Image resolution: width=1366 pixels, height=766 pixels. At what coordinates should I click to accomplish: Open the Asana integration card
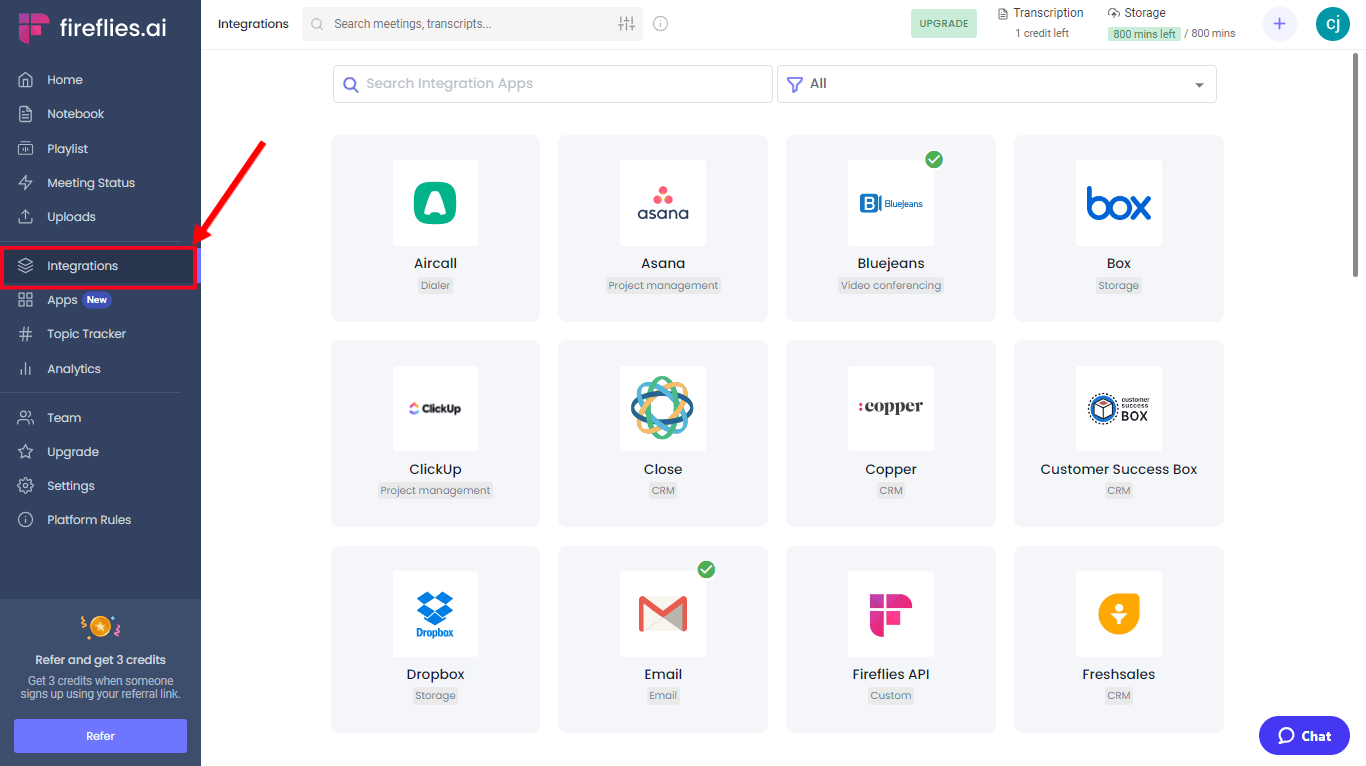(663, 228)
